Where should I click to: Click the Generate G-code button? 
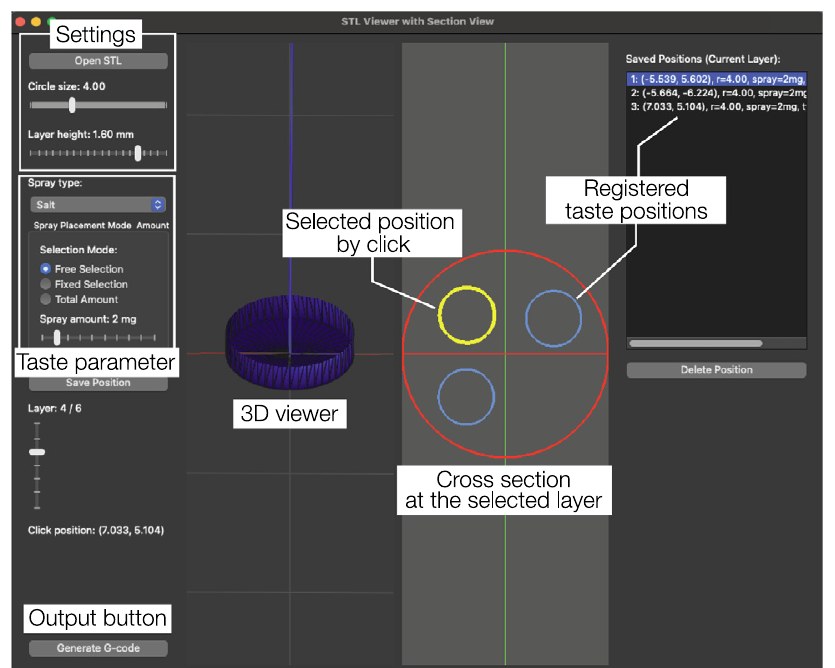pos(98,648)
